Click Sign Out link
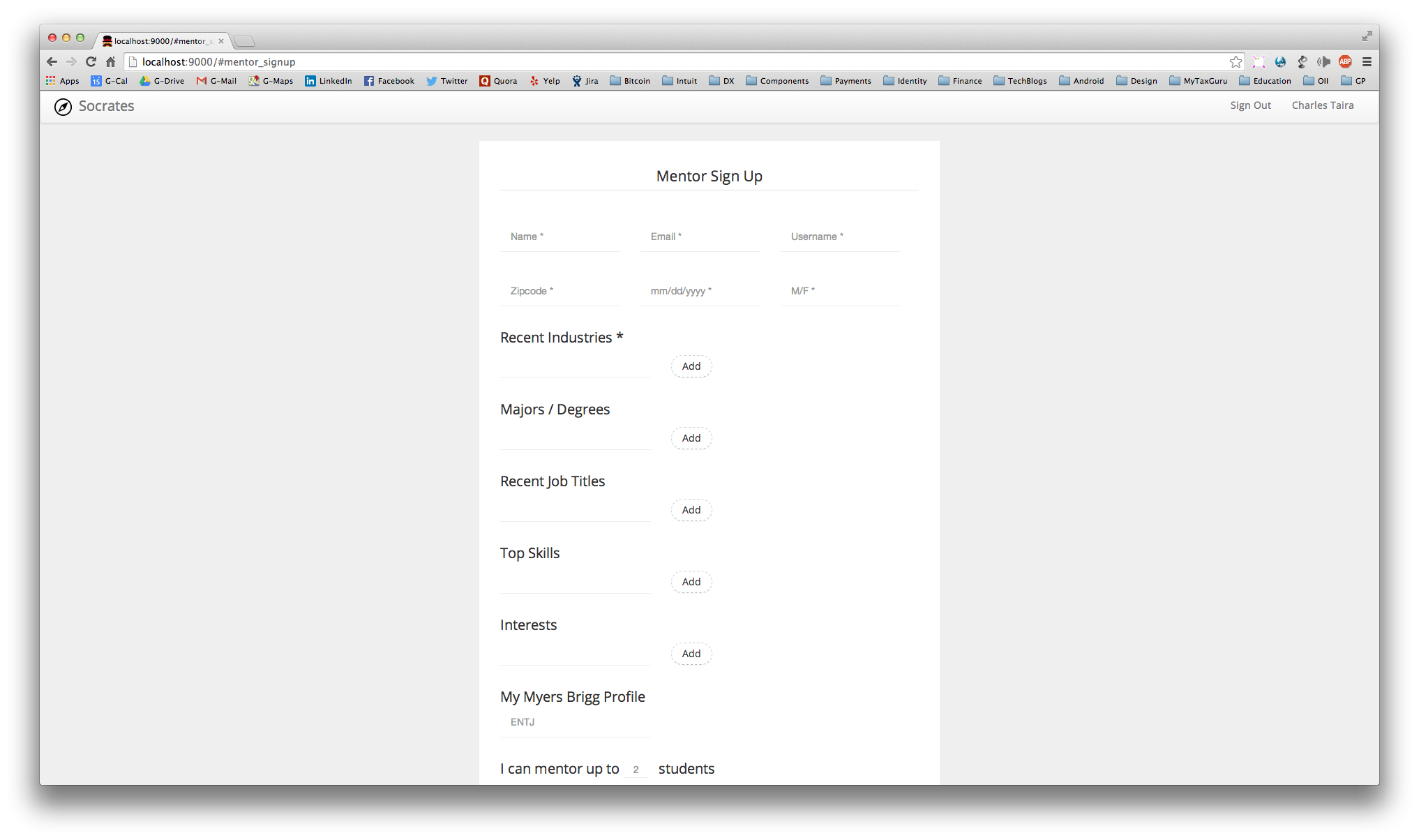The height and width of the screenshot is (840, 1419). [x=1250, y=105]
